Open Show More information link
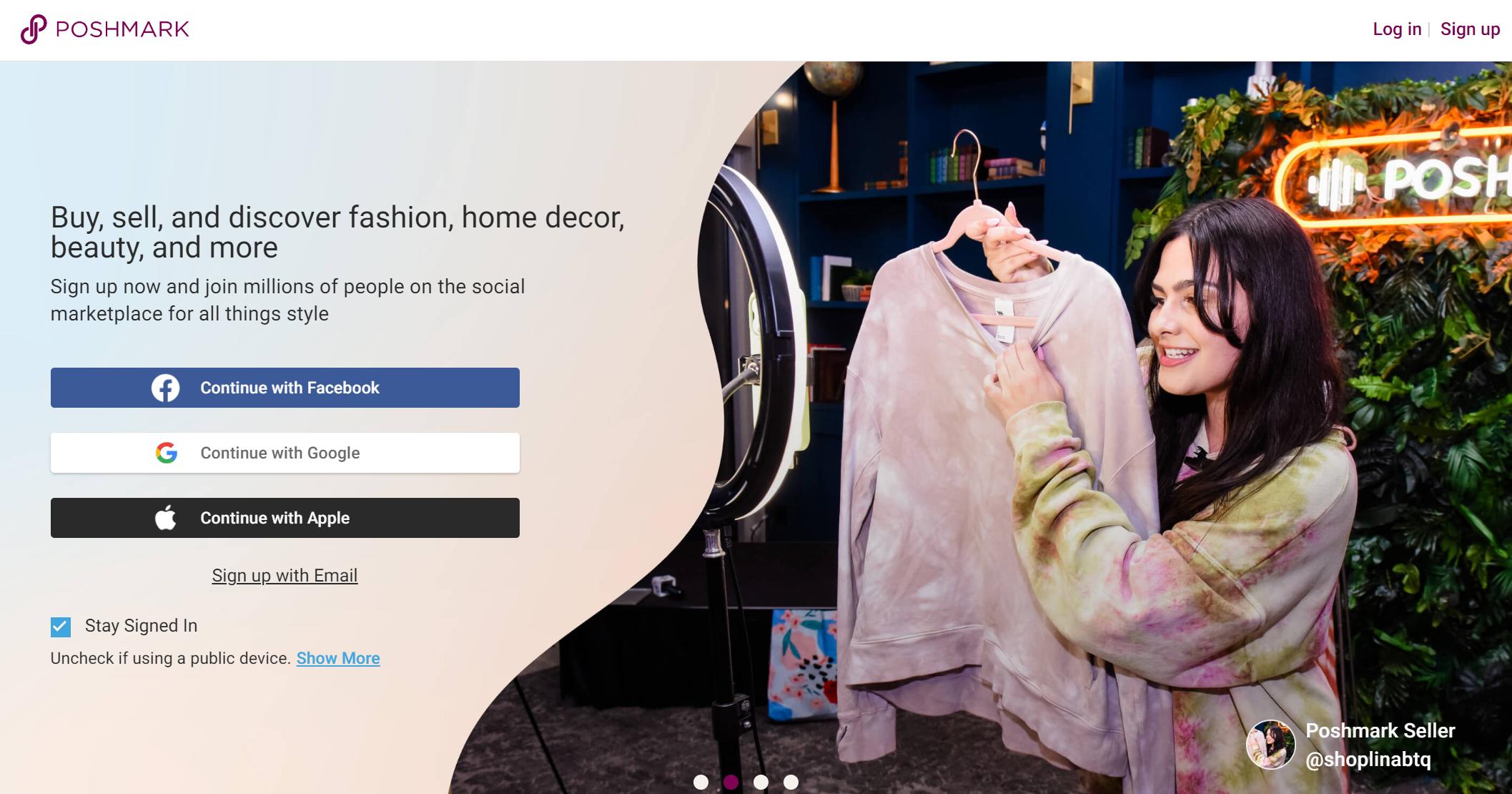The image size is (1512, 794). 338,657
